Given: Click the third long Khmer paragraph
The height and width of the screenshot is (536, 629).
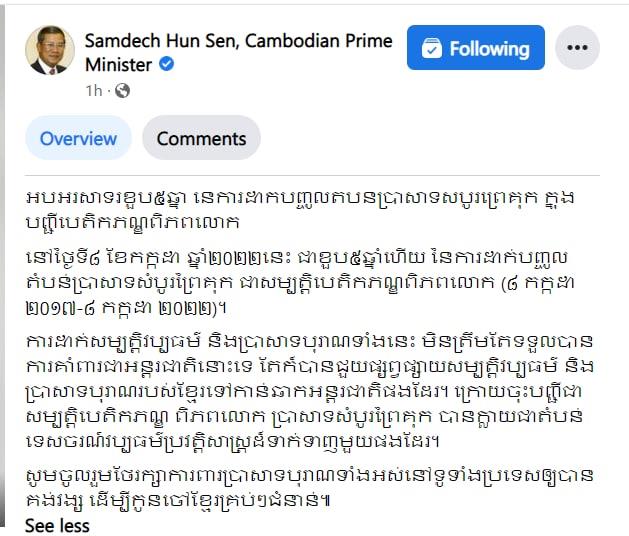Looking at the screenshot, I should click(309, 391).
